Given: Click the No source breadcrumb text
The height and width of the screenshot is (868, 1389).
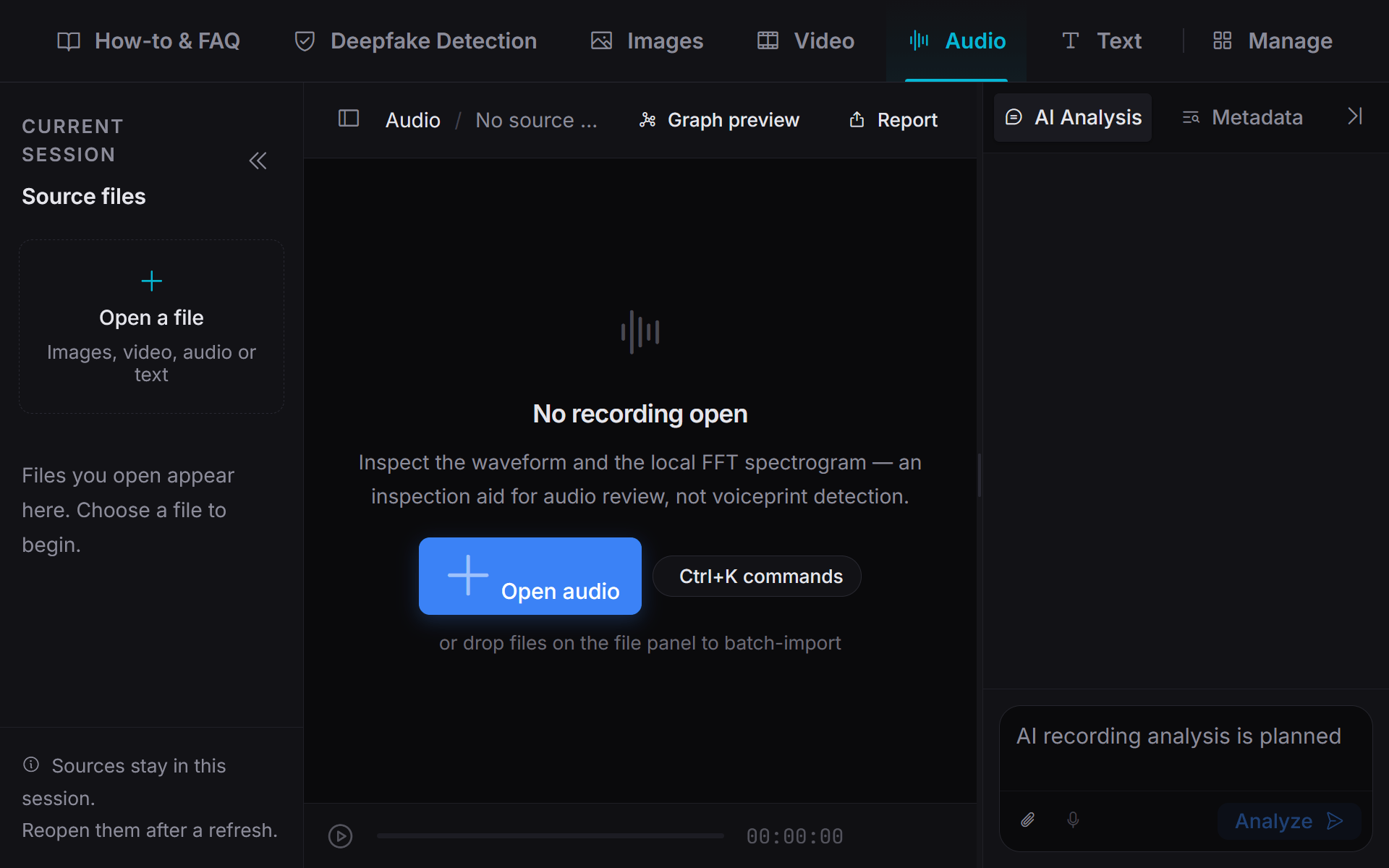Looking at the screenshot, I should pos(536,120).
